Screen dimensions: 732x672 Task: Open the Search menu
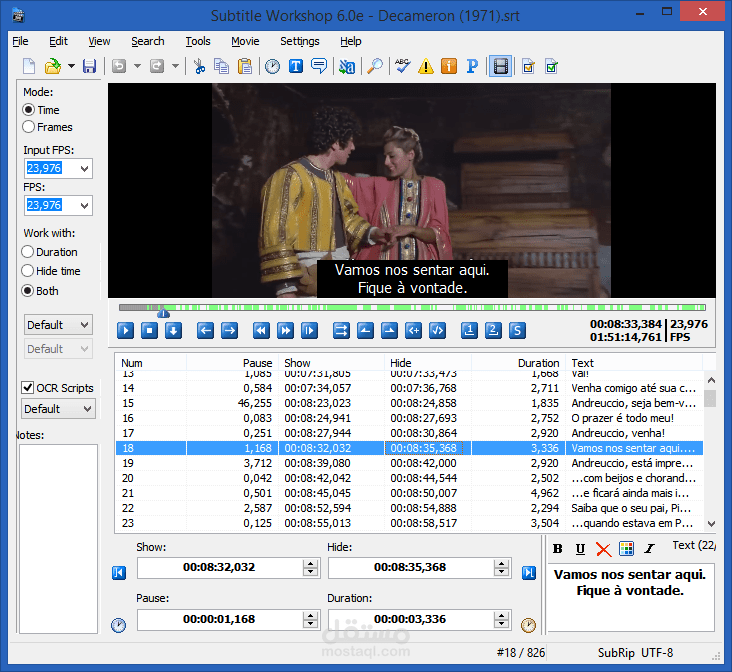[148, 41]
